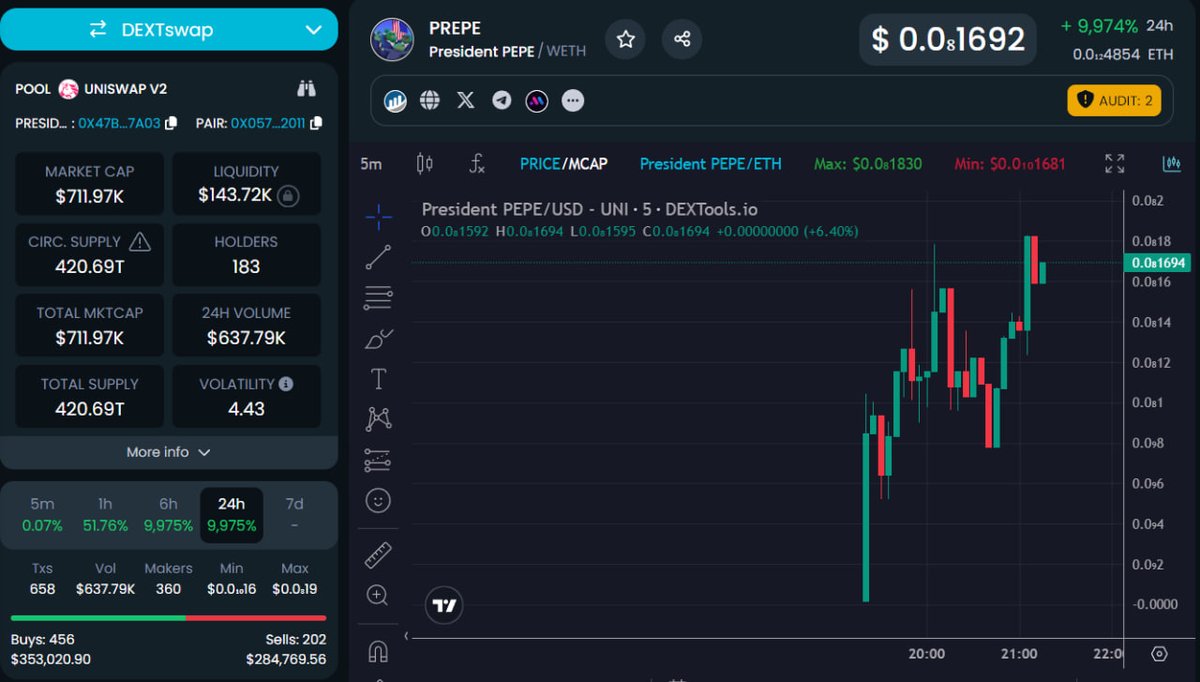Show more social links via the three dots icon
The height and width of the screenshot is (682, 1200).
coord(573,100)
